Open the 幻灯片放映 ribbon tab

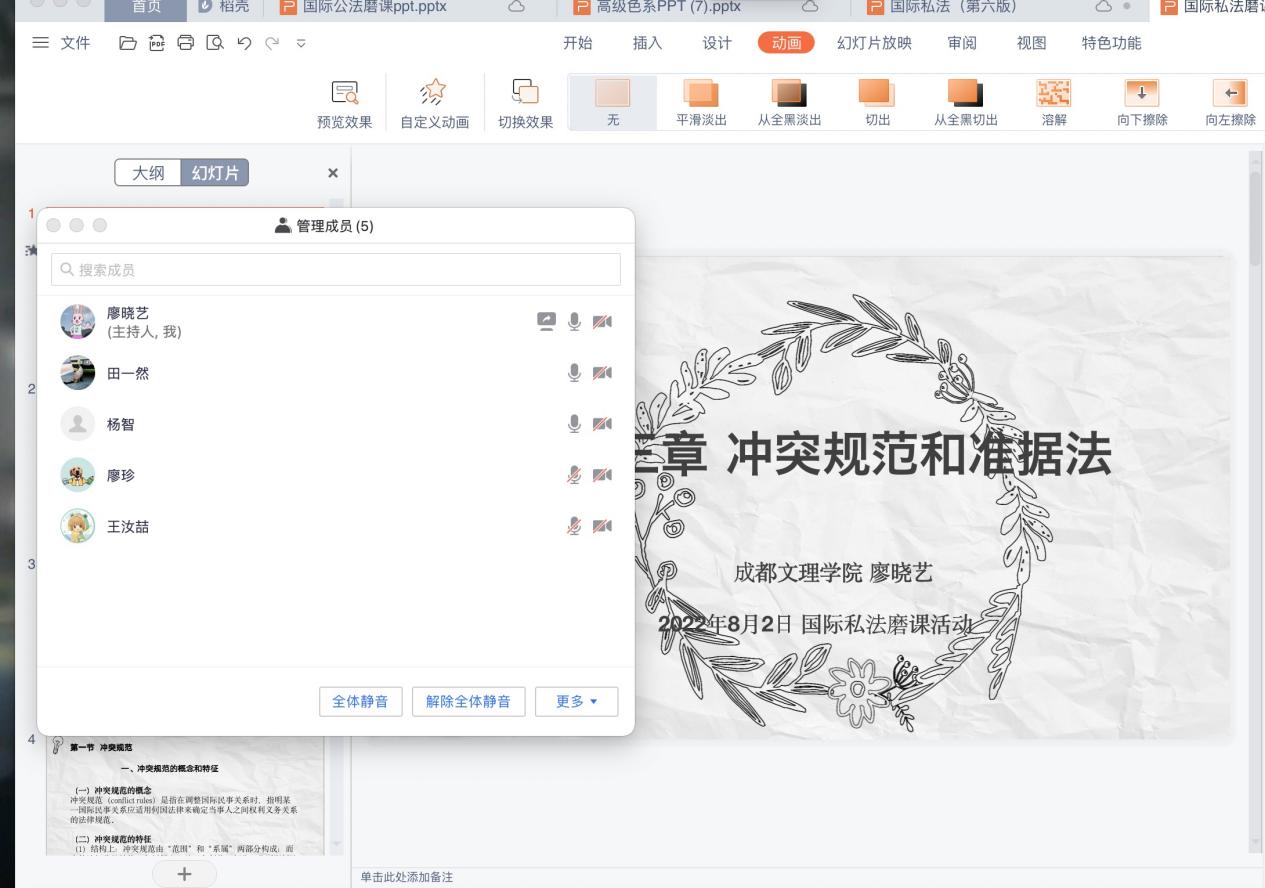pyautogui.click(x=874, y=43)
